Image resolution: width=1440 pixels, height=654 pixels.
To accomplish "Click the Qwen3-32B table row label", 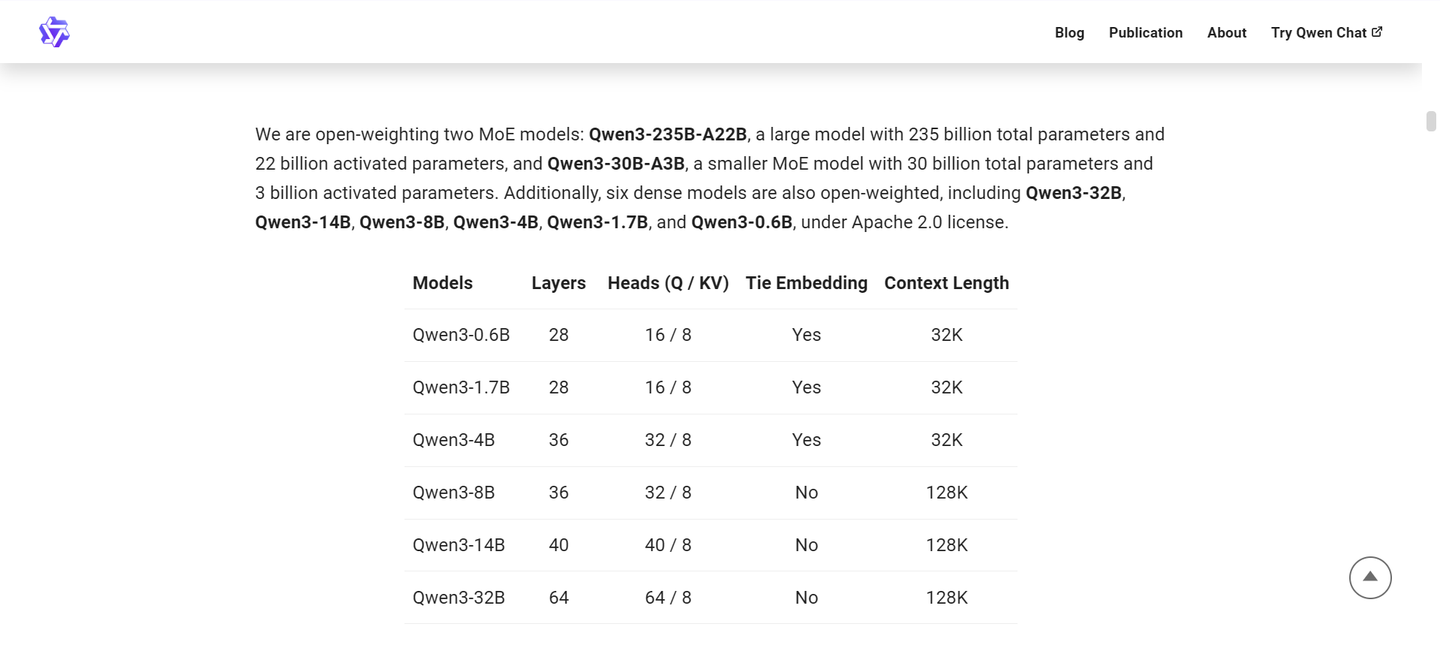I will [x=458, y=598].
